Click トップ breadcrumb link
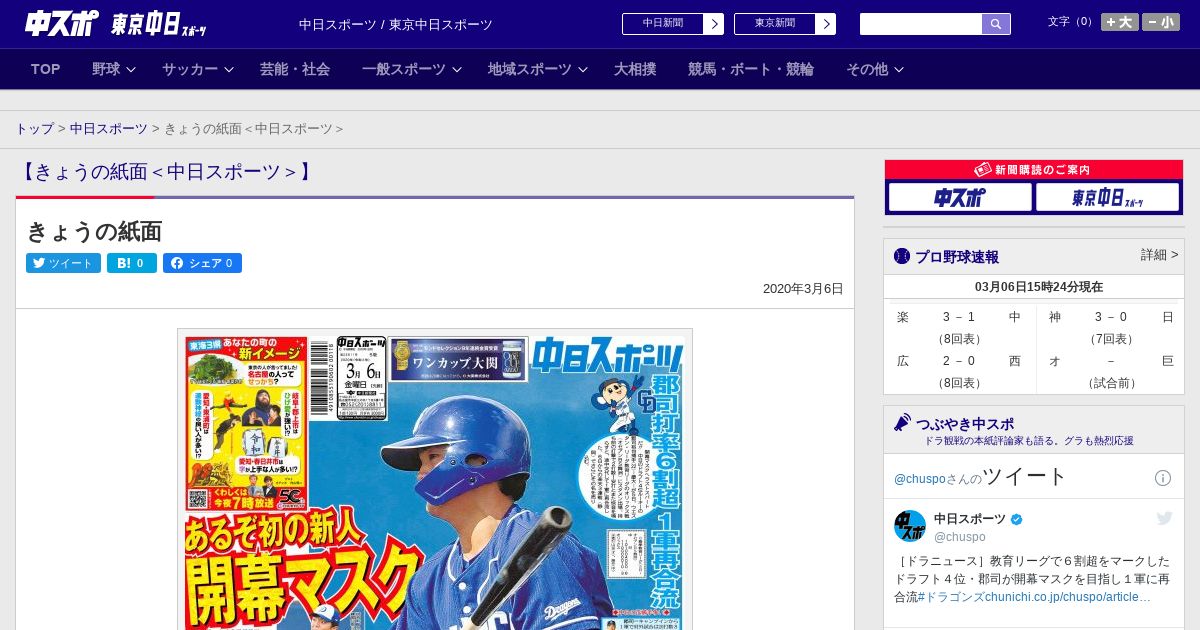The width and height of the screenshot is (1200, 630). pos(35,128)
